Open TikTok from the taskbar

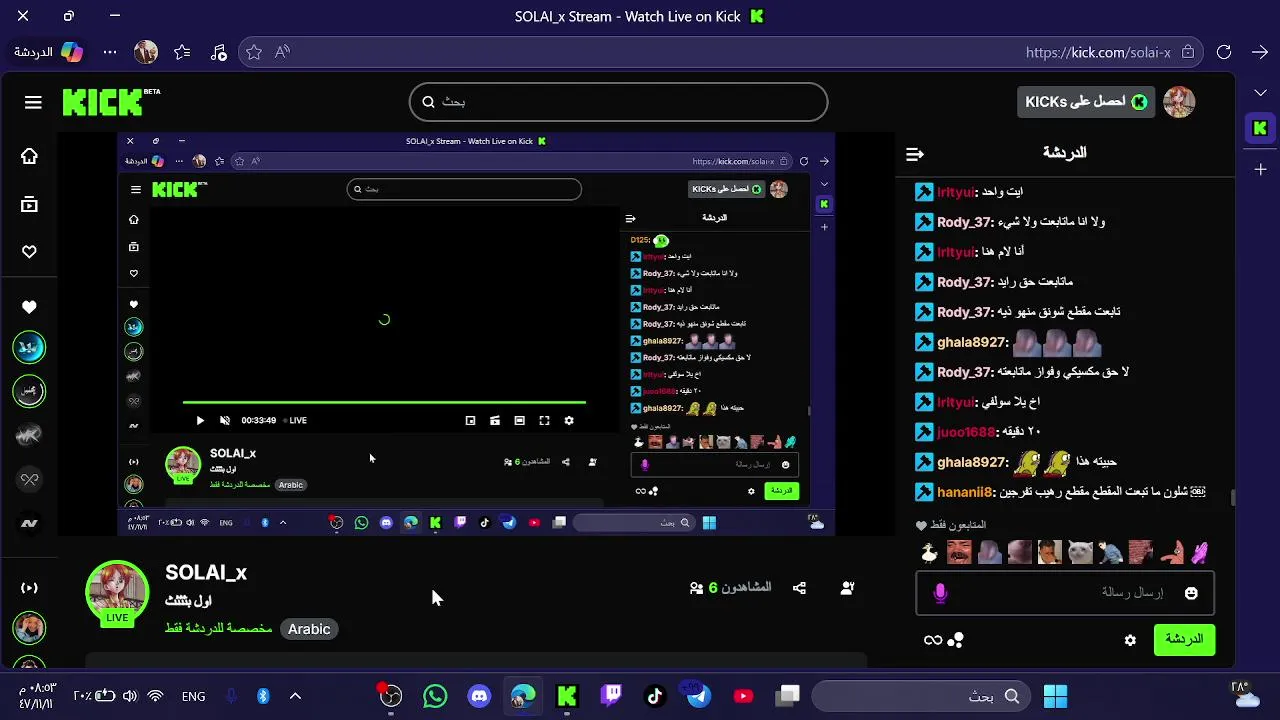pyautogui.click(x=655, y=696)
